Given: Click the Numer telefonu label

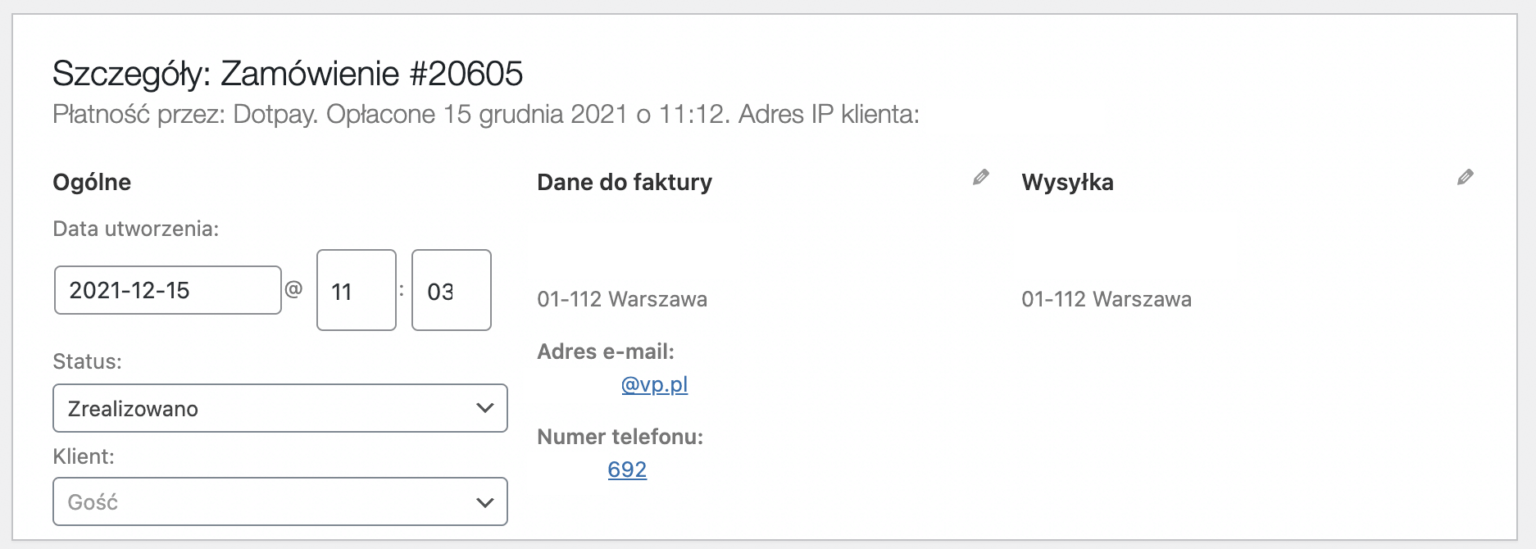Looking at the screenshot, I should (621, 437).
